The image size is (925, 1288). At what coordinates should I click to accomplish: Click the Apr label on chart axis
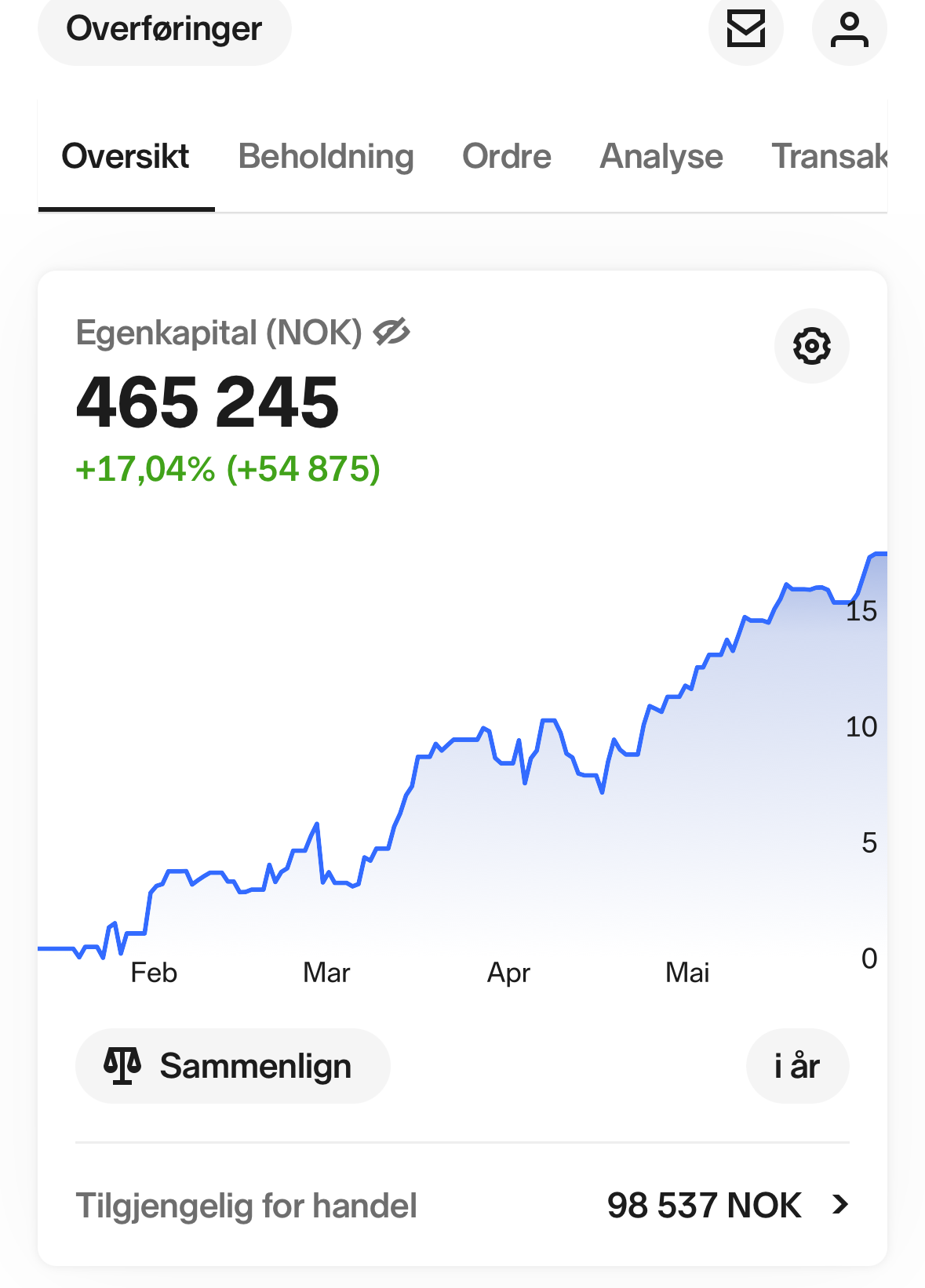[x=508, y=973]
